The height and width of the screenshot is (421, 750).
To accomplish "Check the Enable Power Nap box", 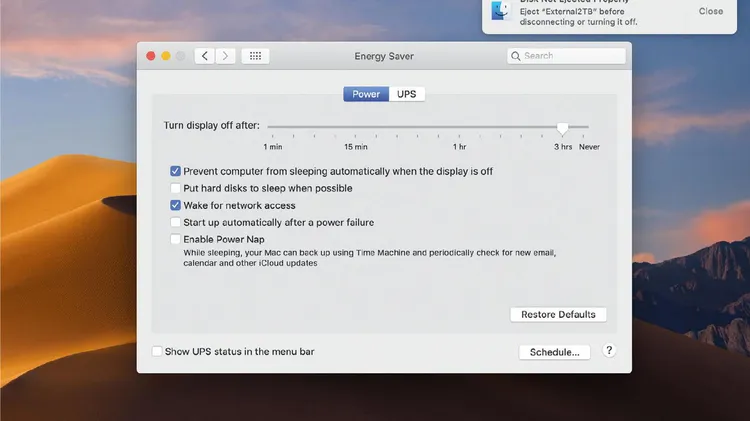I will (x=176, y=239).
